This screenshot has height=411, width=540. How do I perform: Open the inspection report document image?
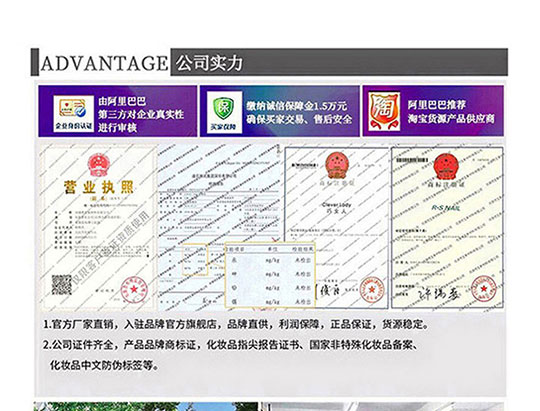[x=220, y=228]
